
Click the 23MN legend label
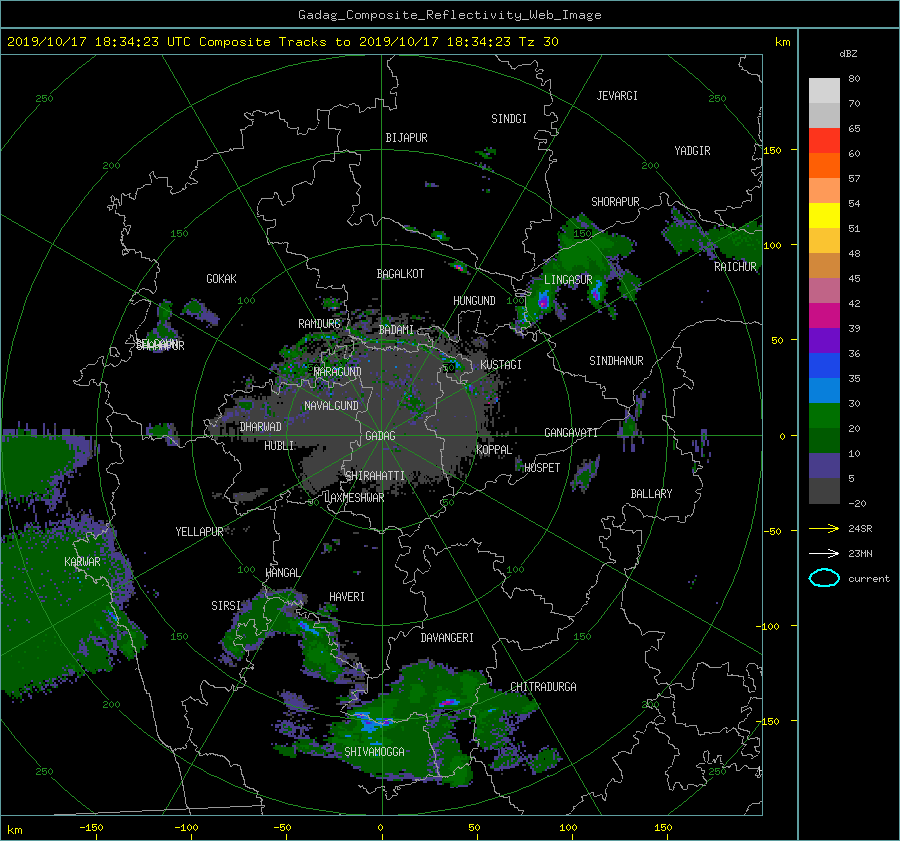860,553
